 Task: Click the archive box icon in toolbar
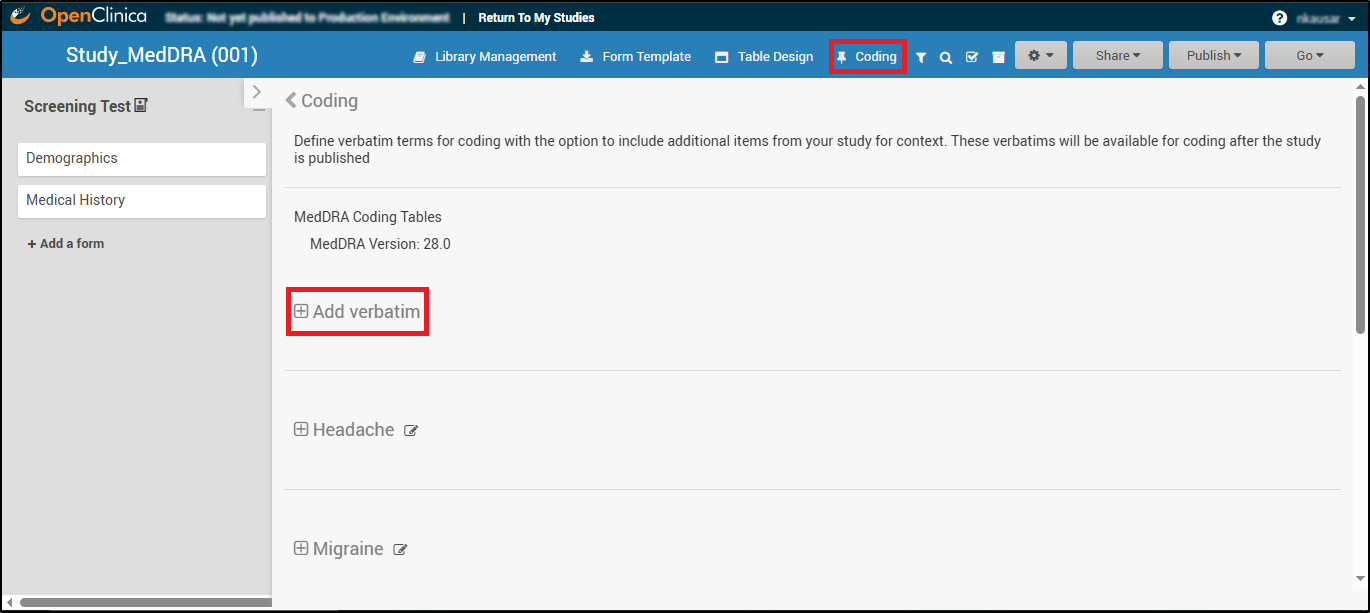(x=998, y=58)
